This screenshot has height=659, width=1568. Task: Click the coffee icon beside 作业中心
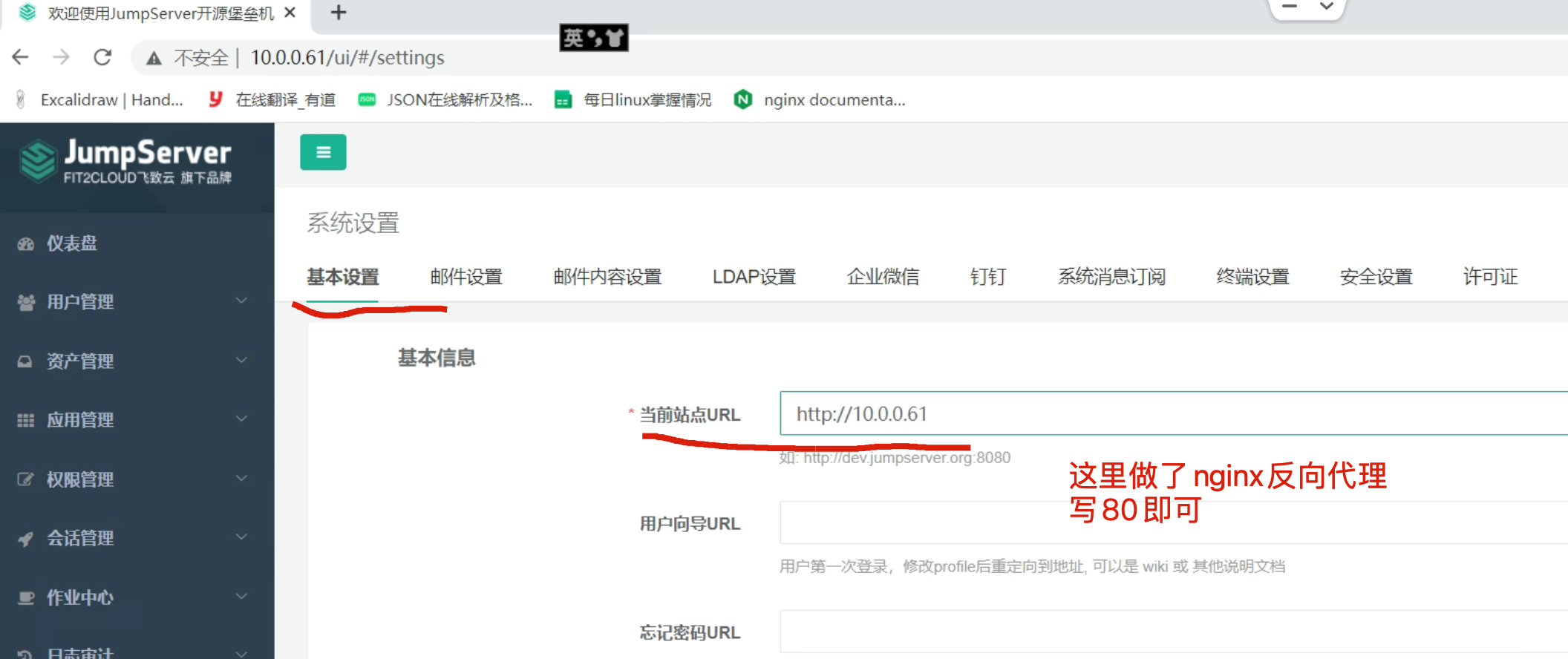(26, 597)
